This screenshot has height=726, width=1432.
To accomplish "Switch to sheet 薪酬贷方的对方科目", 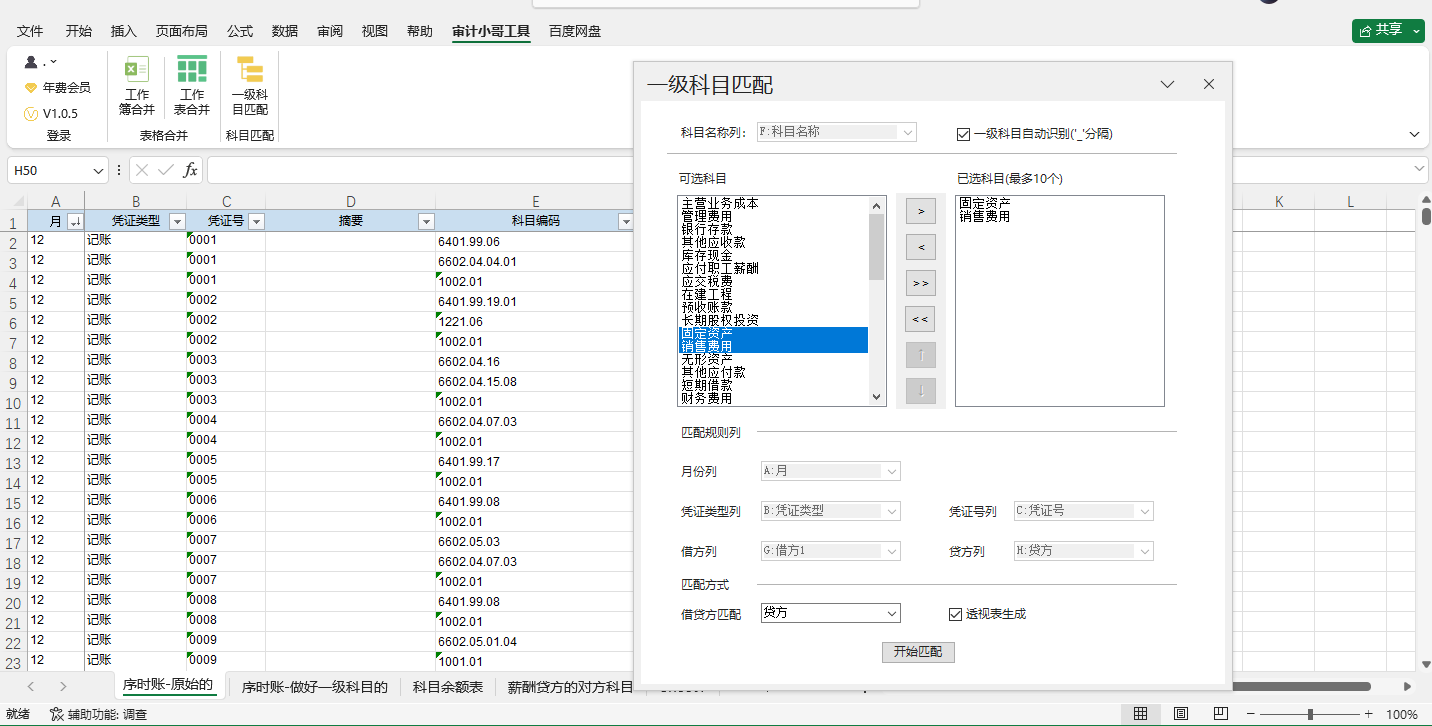I will [x=570, y=687].
